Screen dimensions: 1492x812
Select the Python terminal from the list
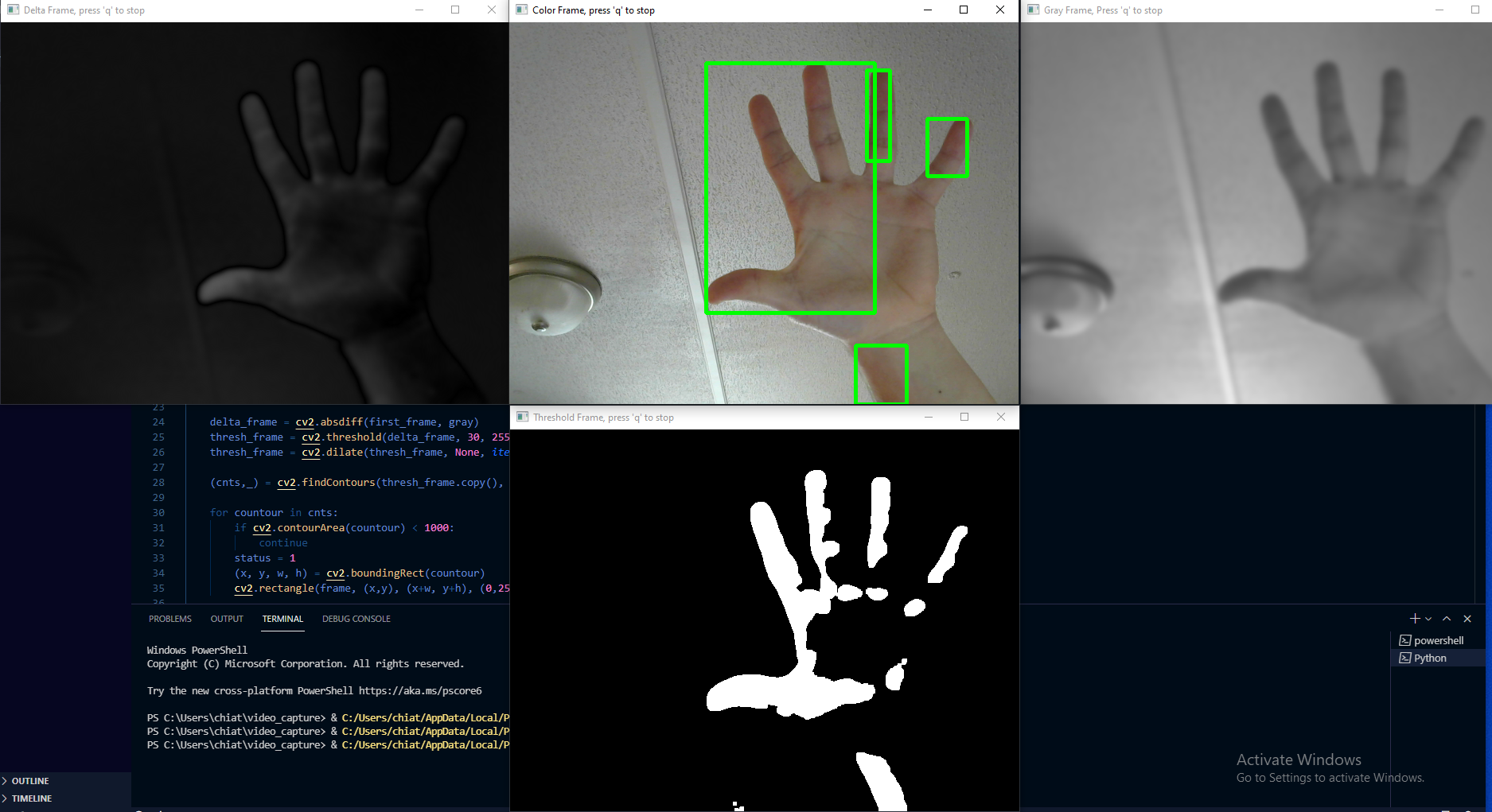pos(1432,658)
